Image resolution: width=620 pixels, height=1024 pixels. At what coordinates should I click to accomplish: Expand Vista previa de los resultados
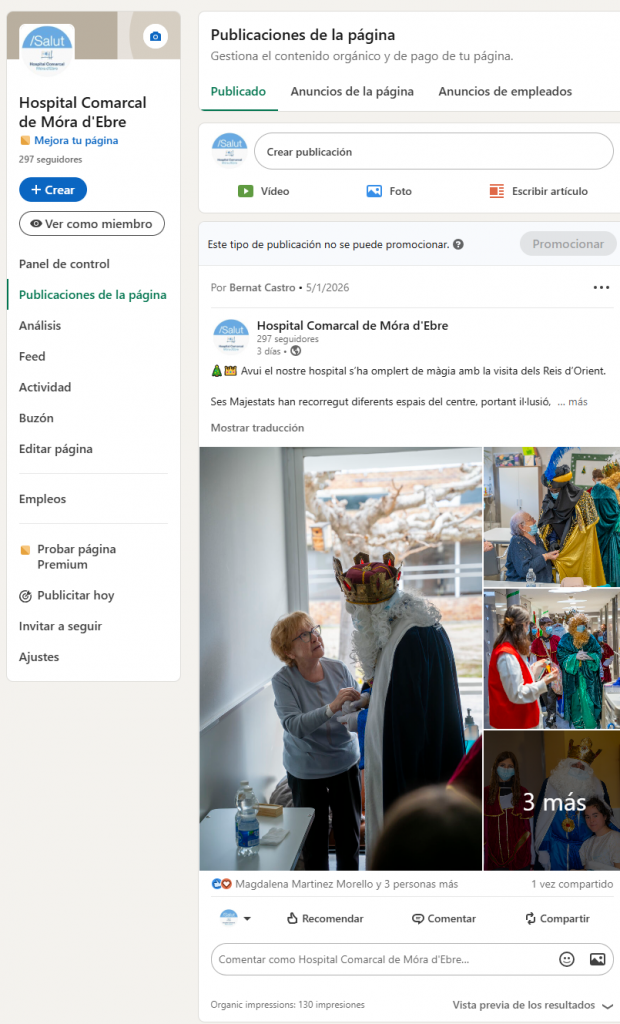532,1004
